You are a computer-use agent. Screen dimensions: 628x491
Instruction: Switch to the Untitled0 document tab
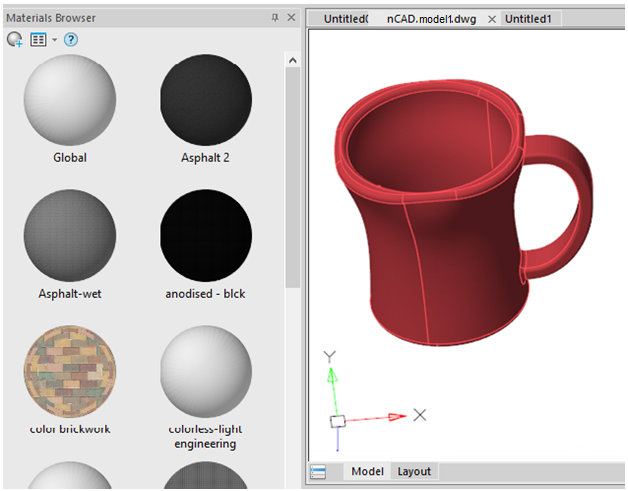tap(346, 19)
